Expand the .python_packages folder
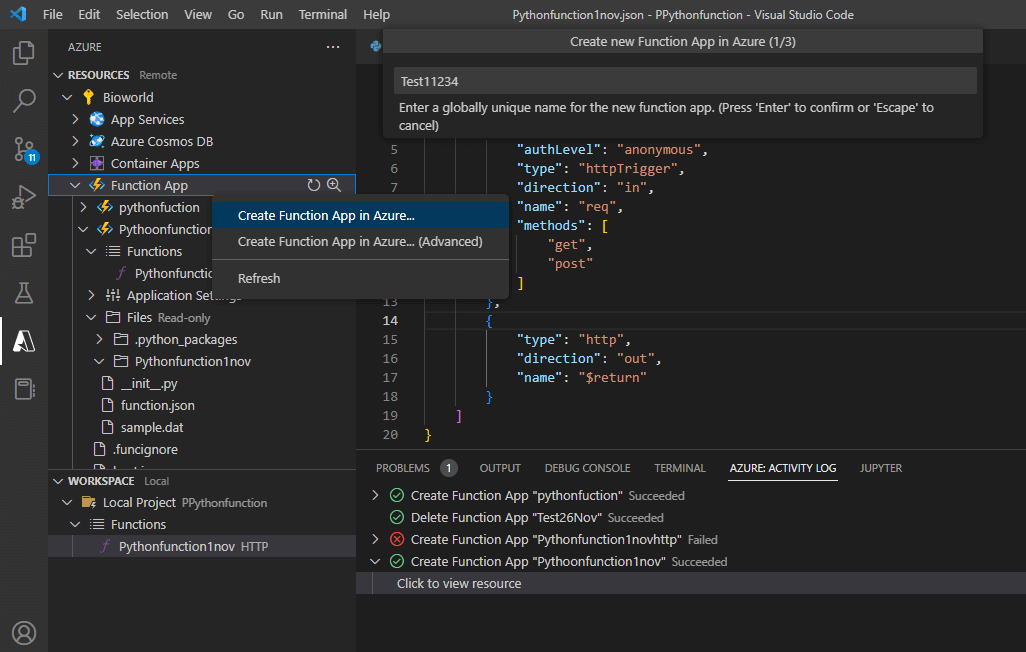This screenshot has height=652, width=1026. [98, 339]
